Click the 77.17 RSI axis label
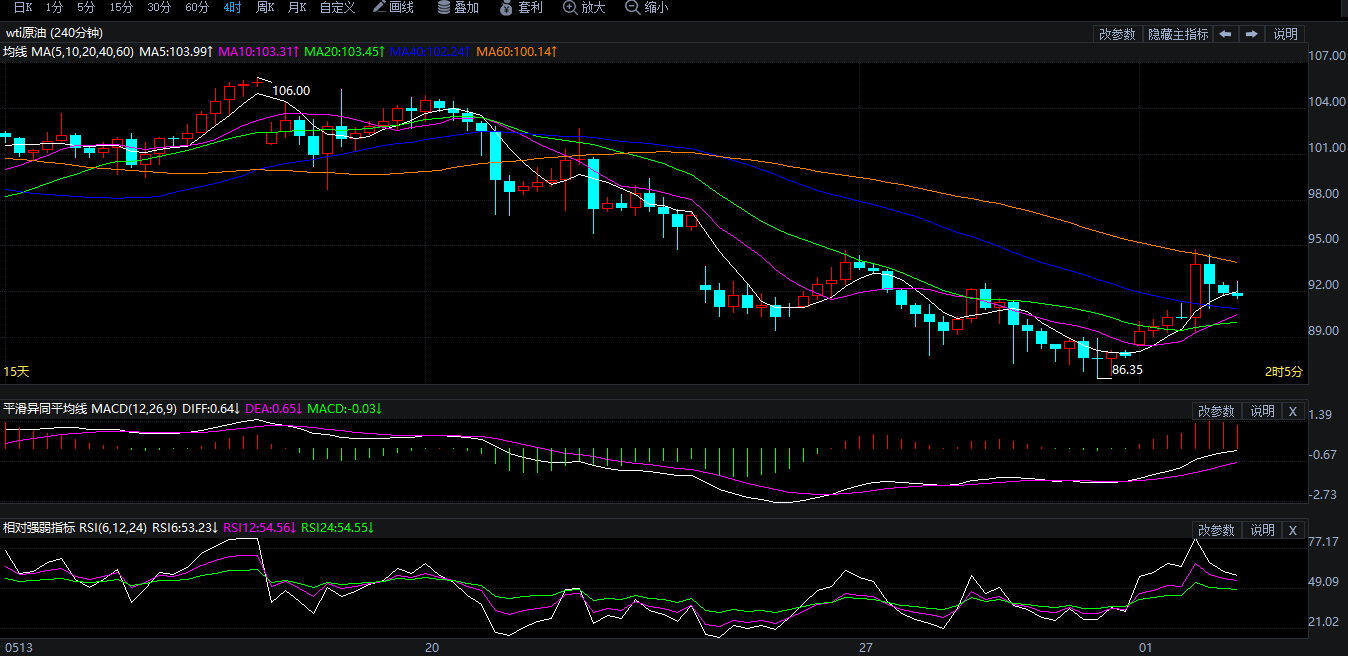The width and height of the screenshot is (1348, 656). [1324, 542]
